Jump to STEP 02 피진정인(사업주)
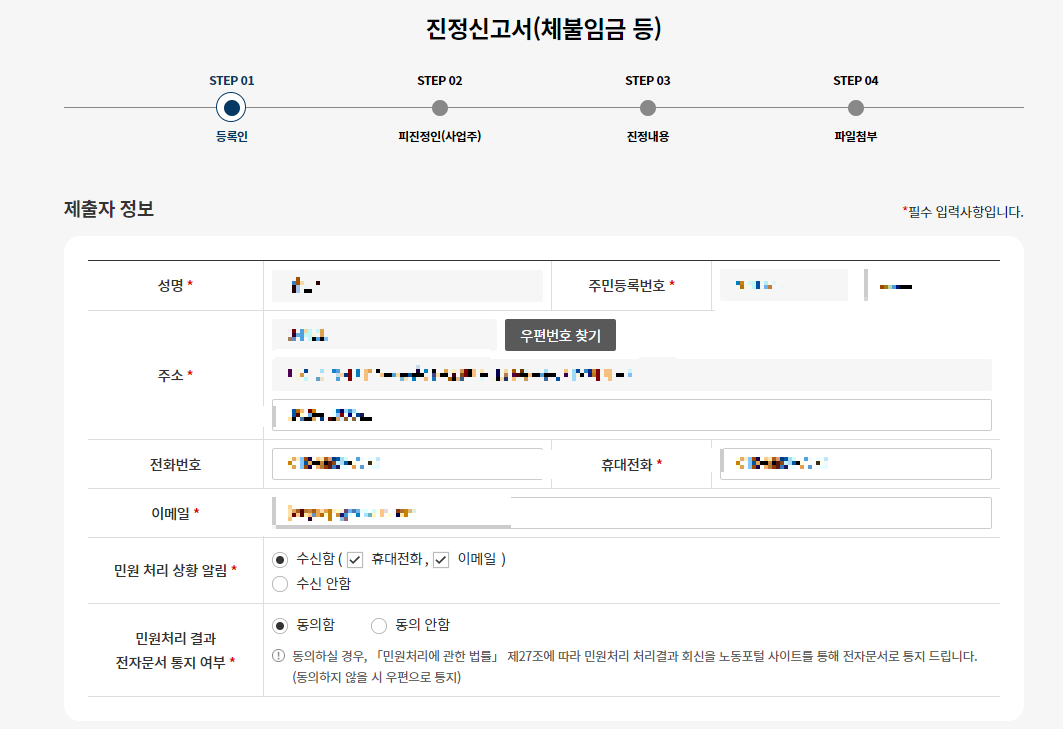1063x729 pixels. point(440,105)
